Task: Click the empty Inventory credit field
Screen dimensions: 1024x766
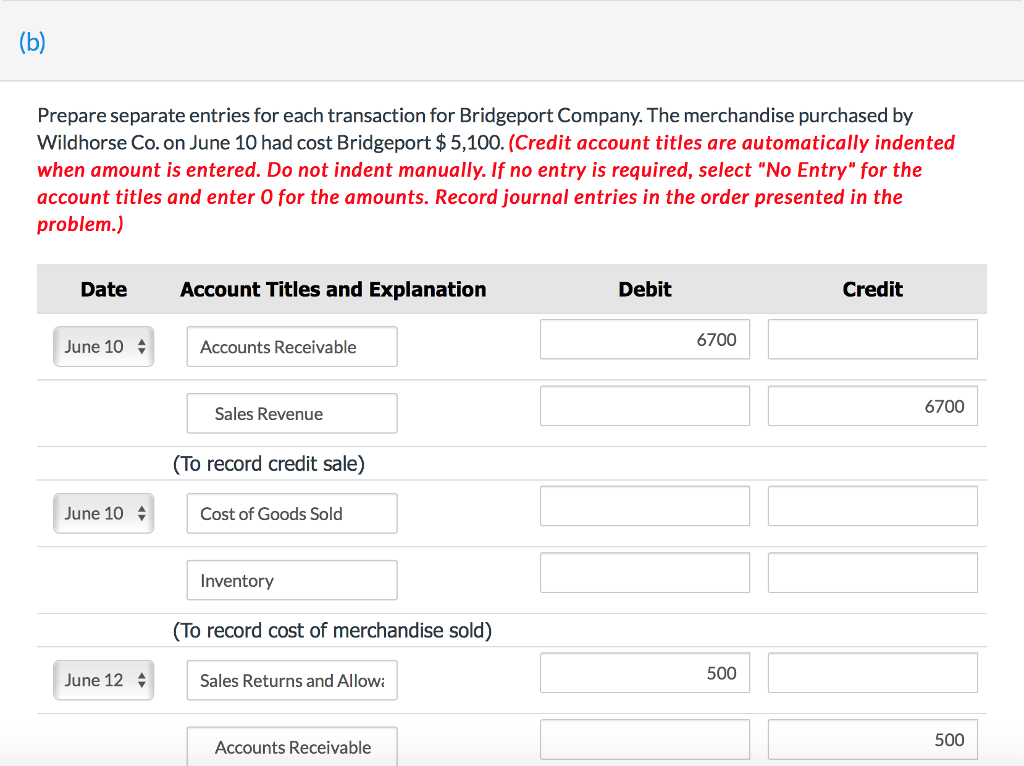Action: tap(872, 572)
